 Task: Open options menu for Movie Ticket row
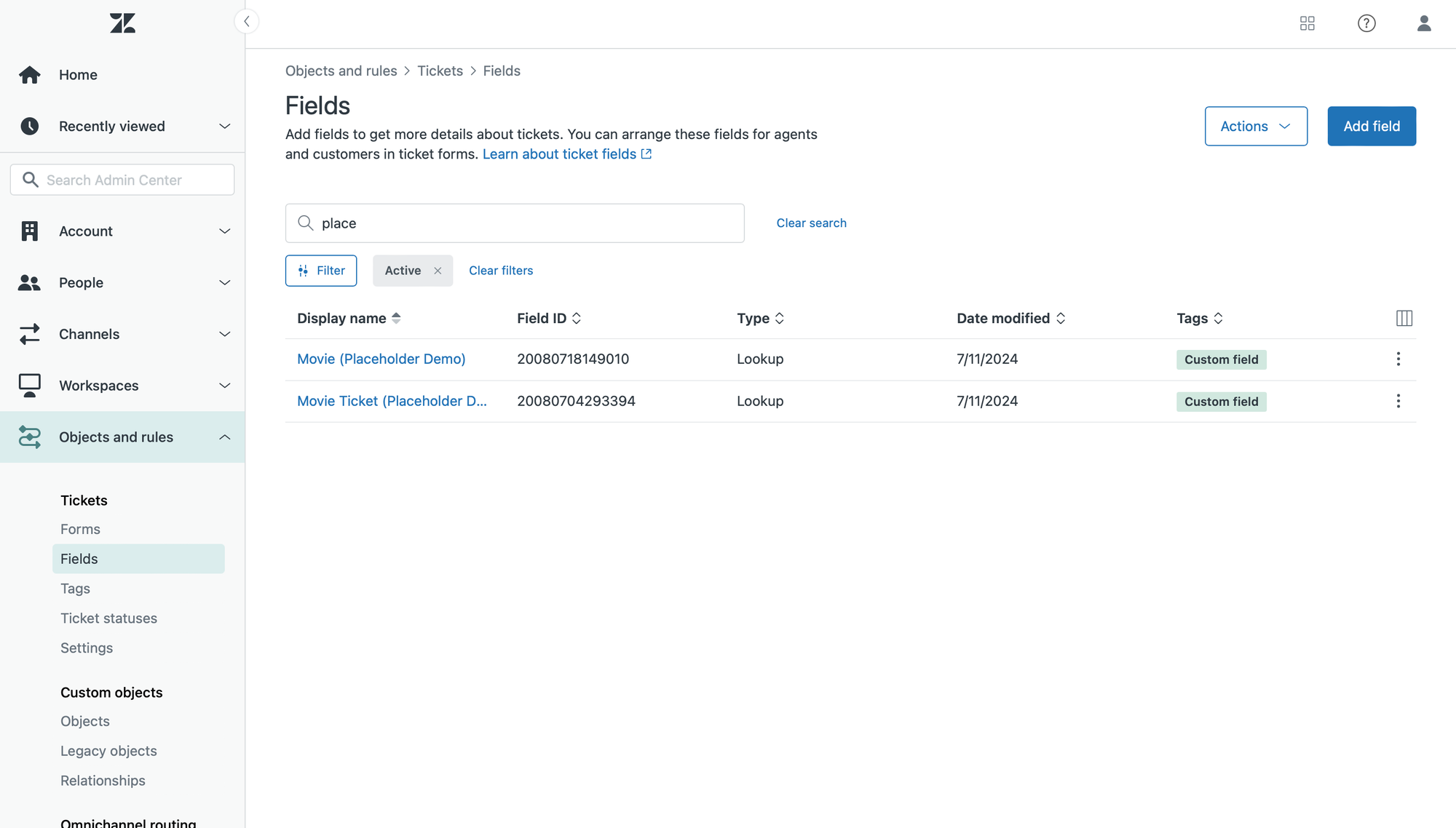[1398, 401]
